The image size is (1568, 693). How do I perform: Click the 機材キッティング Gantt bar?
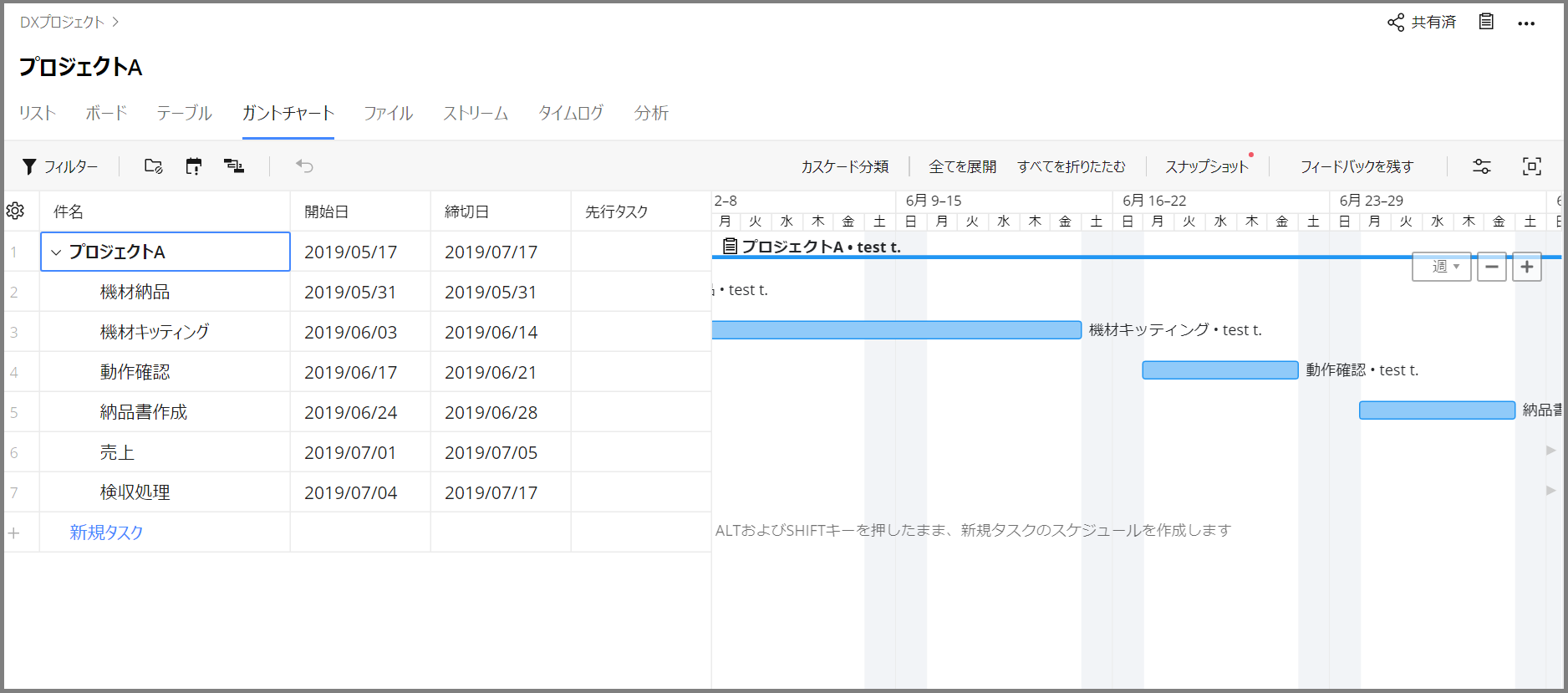pyautogui.click(x=897, y=330)
